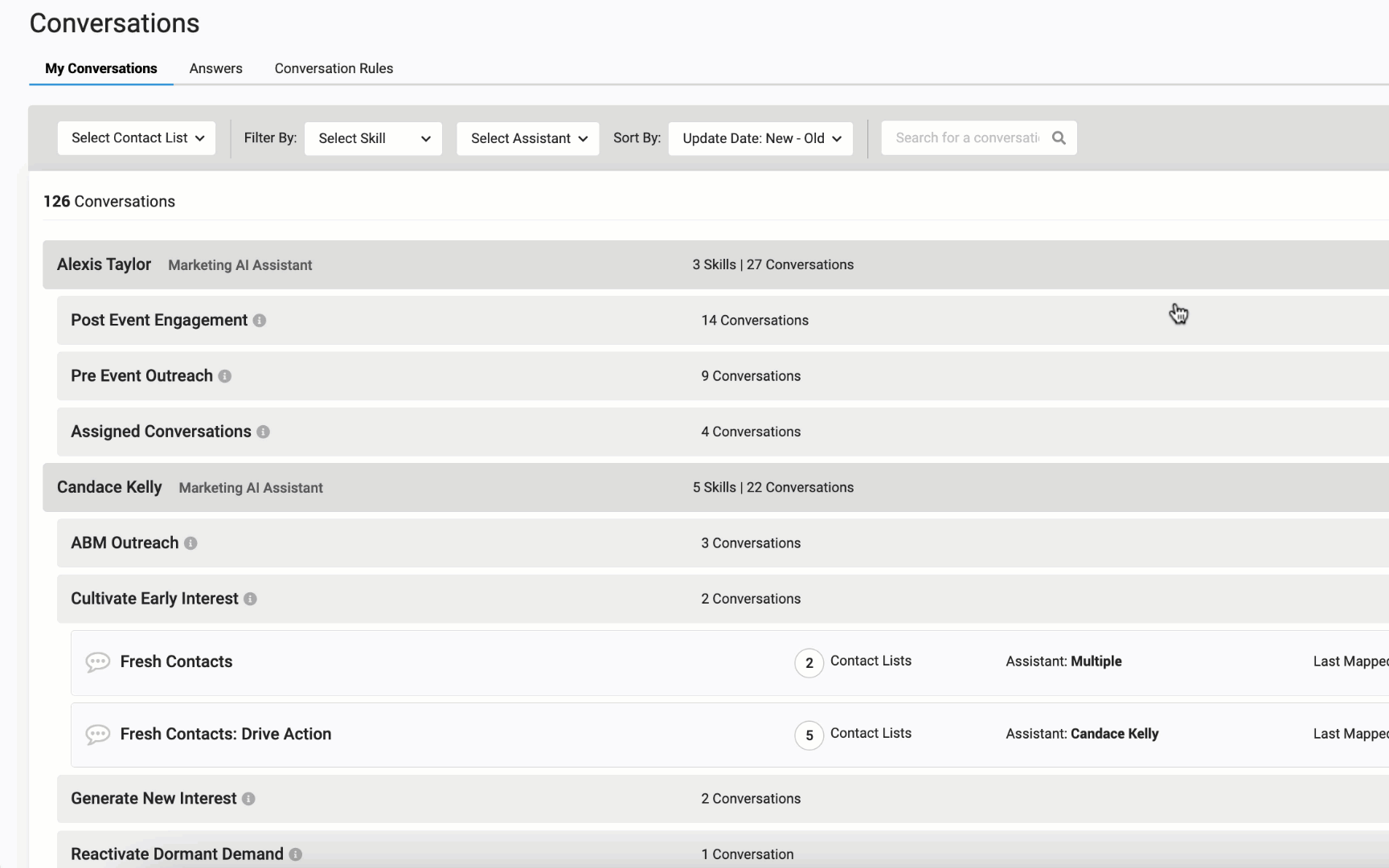The image size is (1389, 868).
Task: Click info icon next to ABM Outreach
Action: pyautogui.click(x=191, y=543)
